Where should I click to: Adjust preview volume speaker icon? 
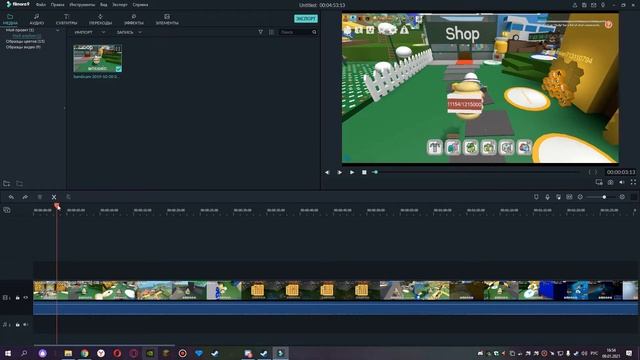click(x=622, y=182)
